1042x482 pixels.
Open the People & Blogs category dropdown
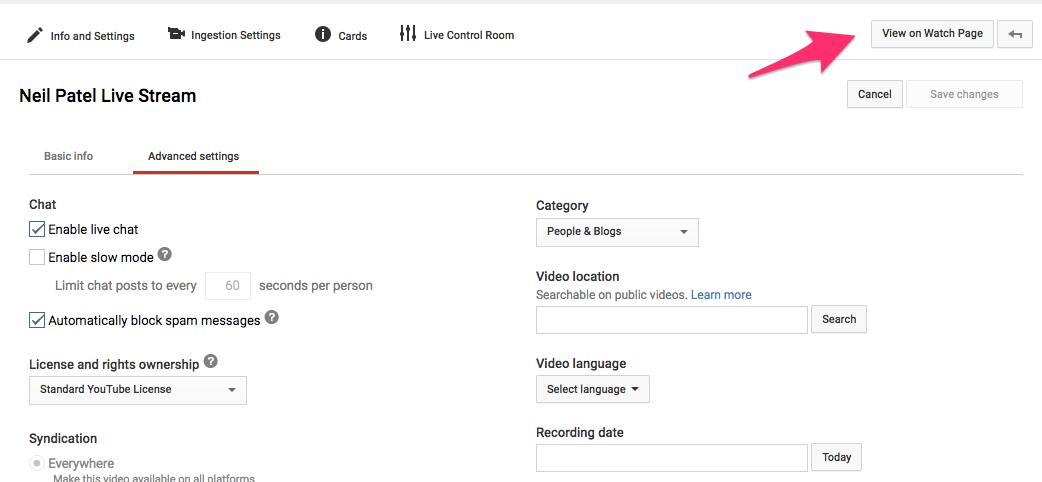617,232
